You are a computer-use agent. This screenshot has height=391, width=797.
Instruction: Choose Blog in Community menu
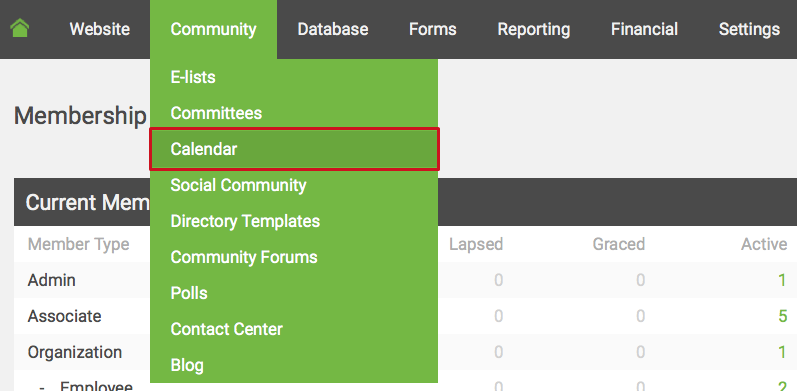click(x=294, y=365)
